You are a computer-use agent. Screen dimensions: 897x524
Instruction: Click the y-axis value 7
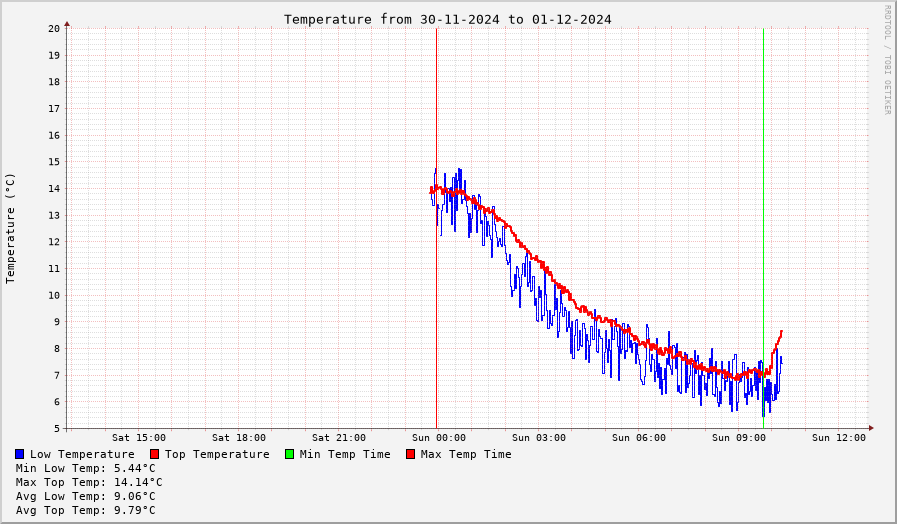pyautogui.click(x=57, y=376)
